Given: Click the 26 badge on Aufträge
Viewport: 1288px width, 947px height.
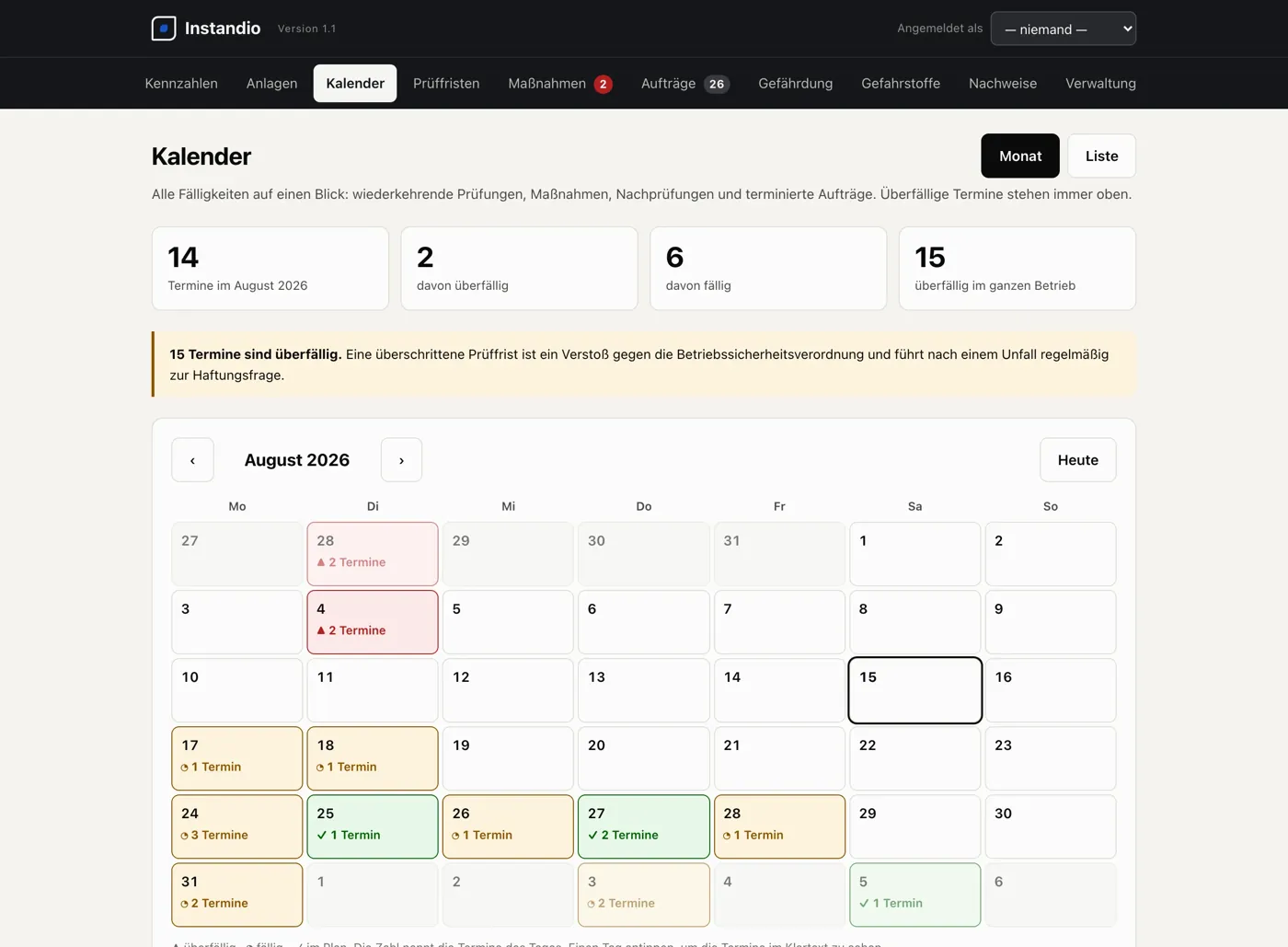Looking at the screenshot, I should coord(717,84).
